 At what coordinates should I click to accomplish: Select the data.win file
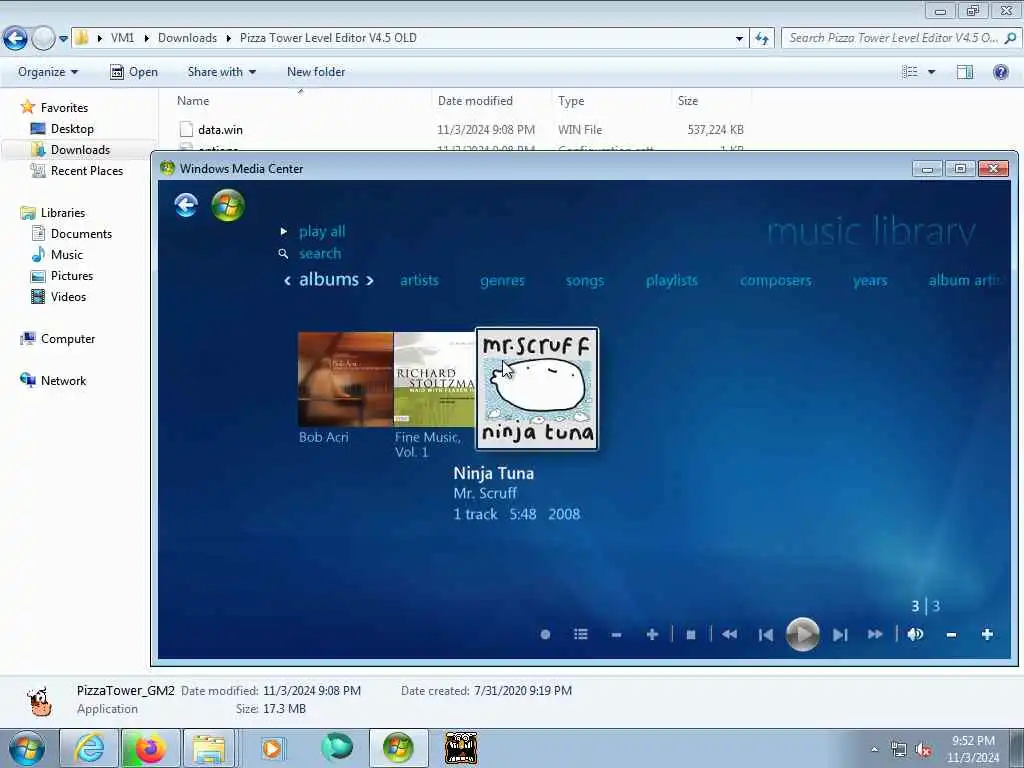[220, 129]
